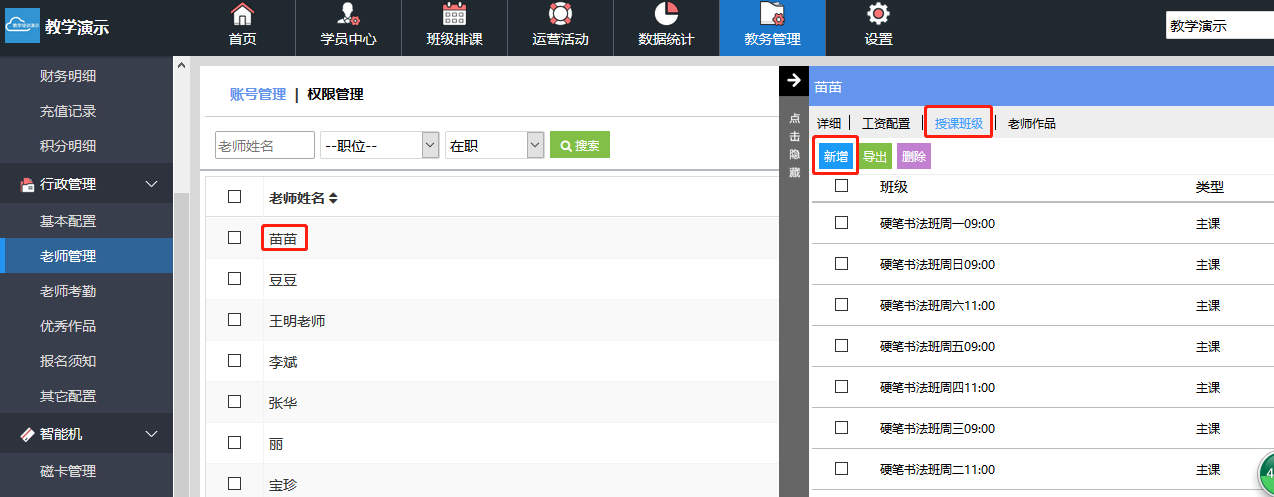The height and width of the screenshot is (497, 1274).
Task: Click the green 搜索 search button
Action: (580, 145)
